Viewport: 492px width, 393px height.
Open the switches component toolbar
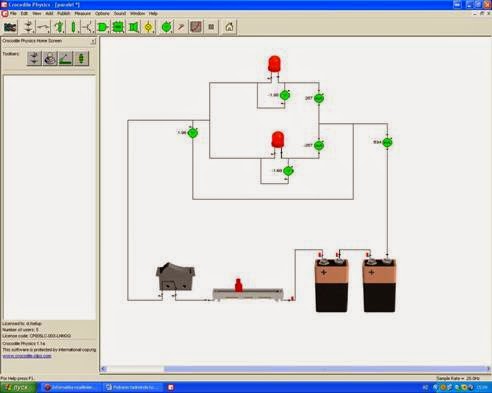pos(43,27)
